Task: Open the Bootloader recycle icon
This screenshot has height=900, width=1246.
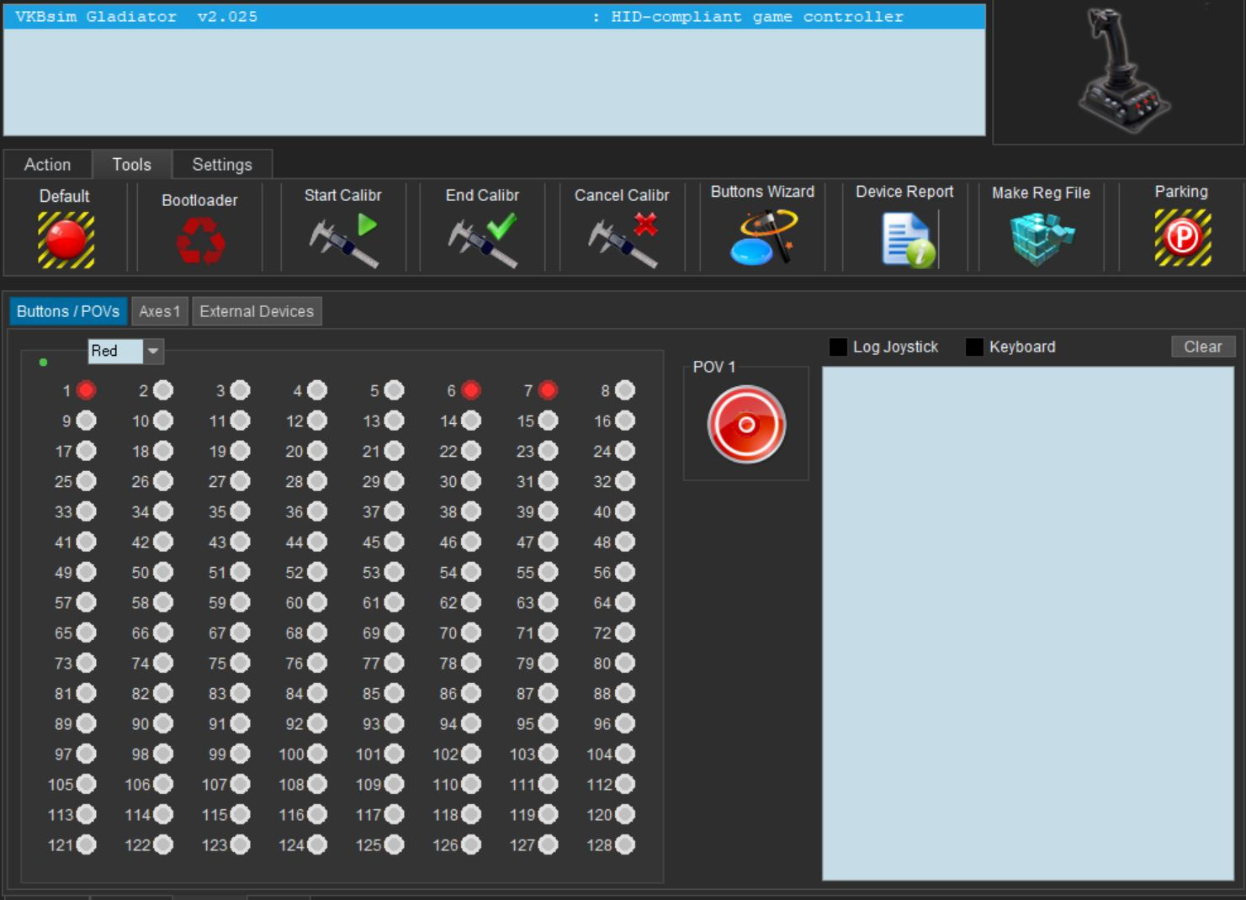Action: [x=200, y=241]
